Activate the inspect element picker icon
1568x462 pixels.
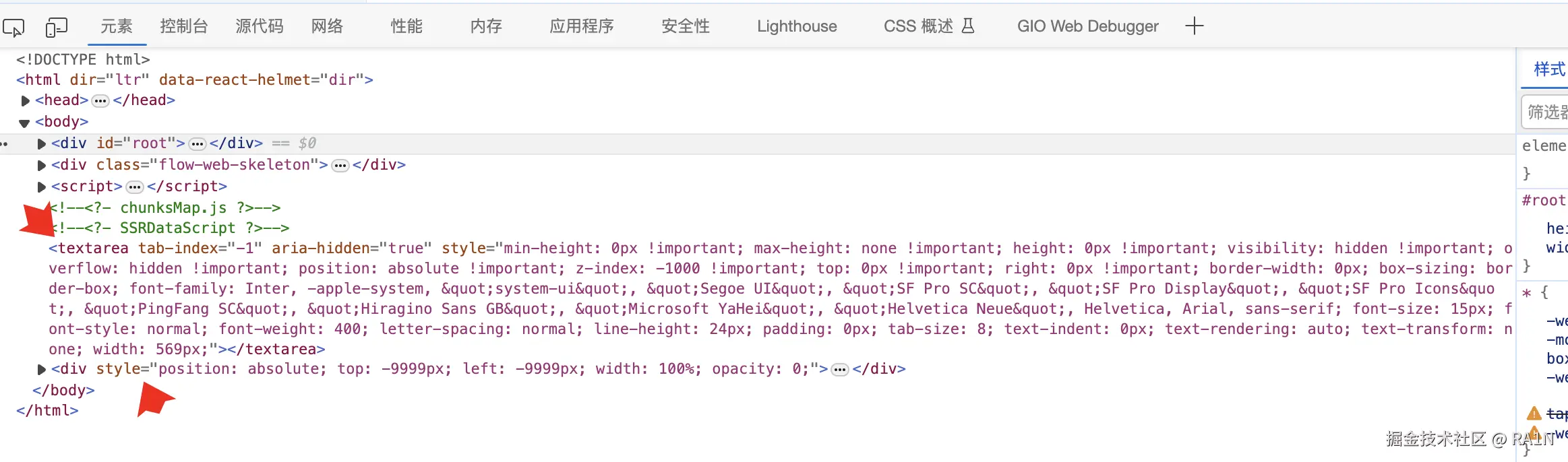[x=13, y=27]
